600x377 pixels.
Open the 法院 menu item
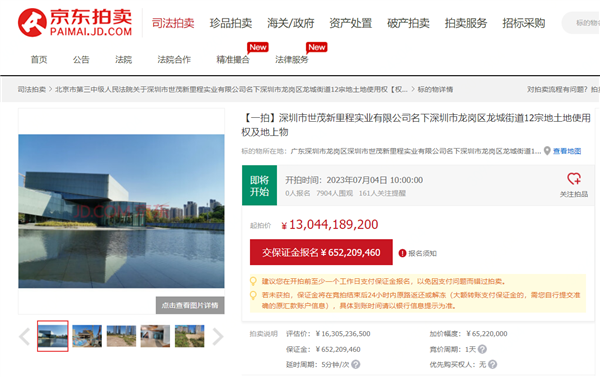[x=124, y=59]
